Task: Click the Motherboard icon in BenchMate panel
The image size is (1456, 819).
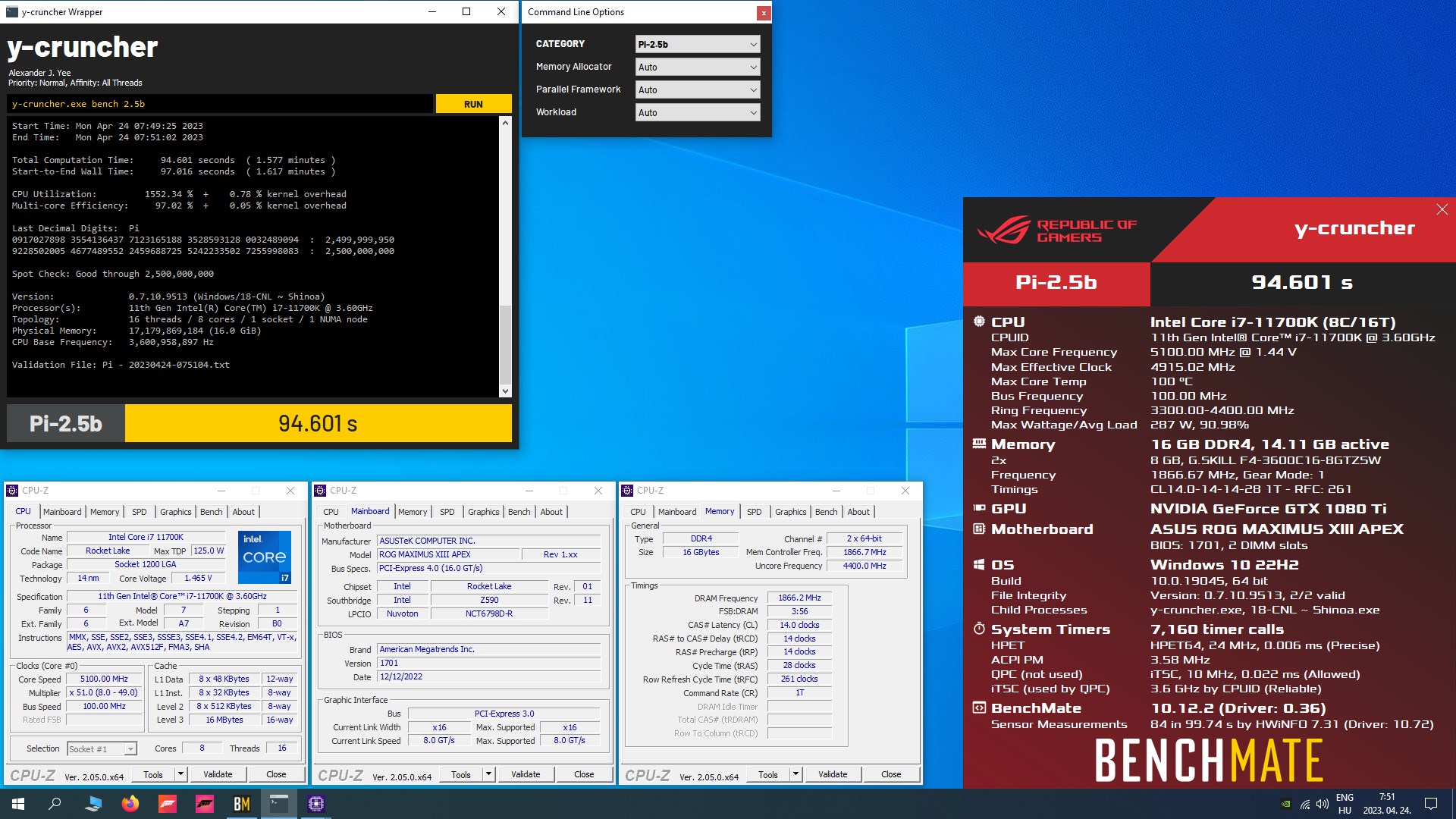Action: (979, 529)
